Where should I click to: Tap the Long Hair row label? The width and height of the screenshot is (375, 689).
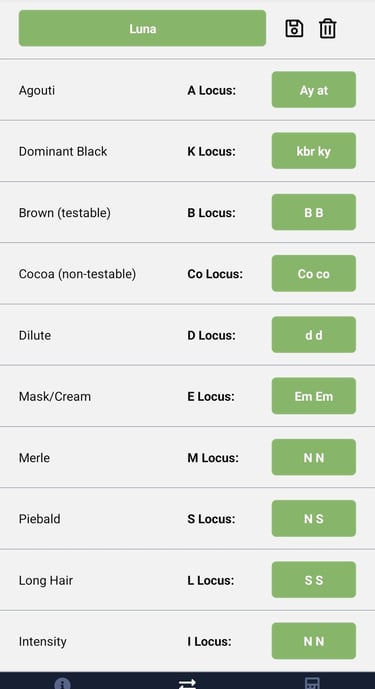(46, 580)
